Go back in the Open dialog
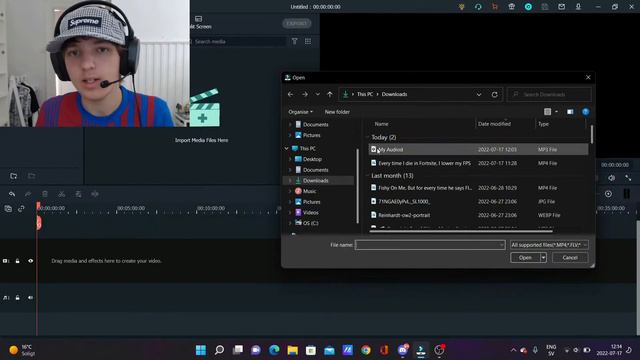 291,94
